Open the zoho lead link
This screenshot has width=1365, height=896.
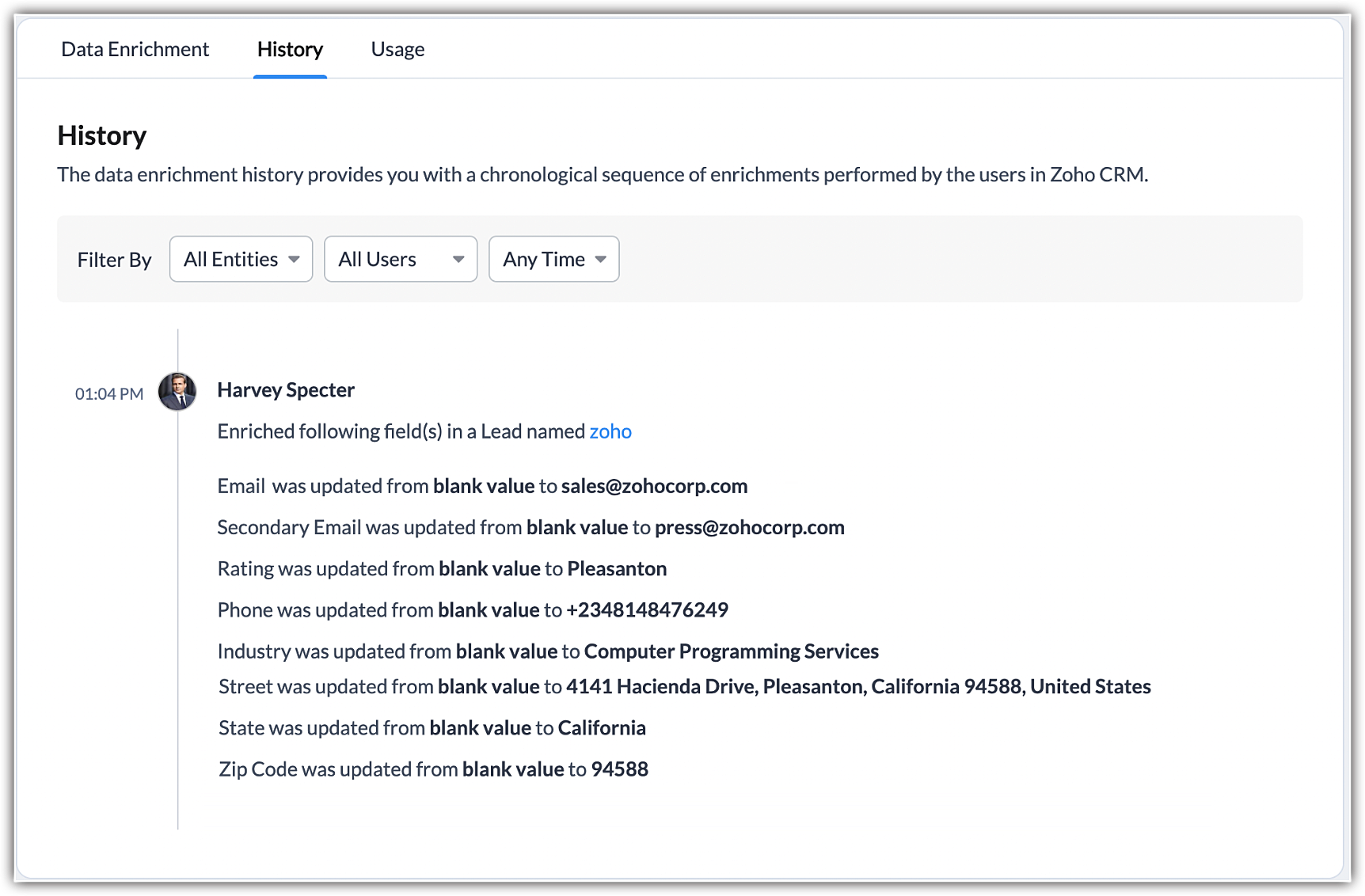pyautogui.click(x=610, y=431)
